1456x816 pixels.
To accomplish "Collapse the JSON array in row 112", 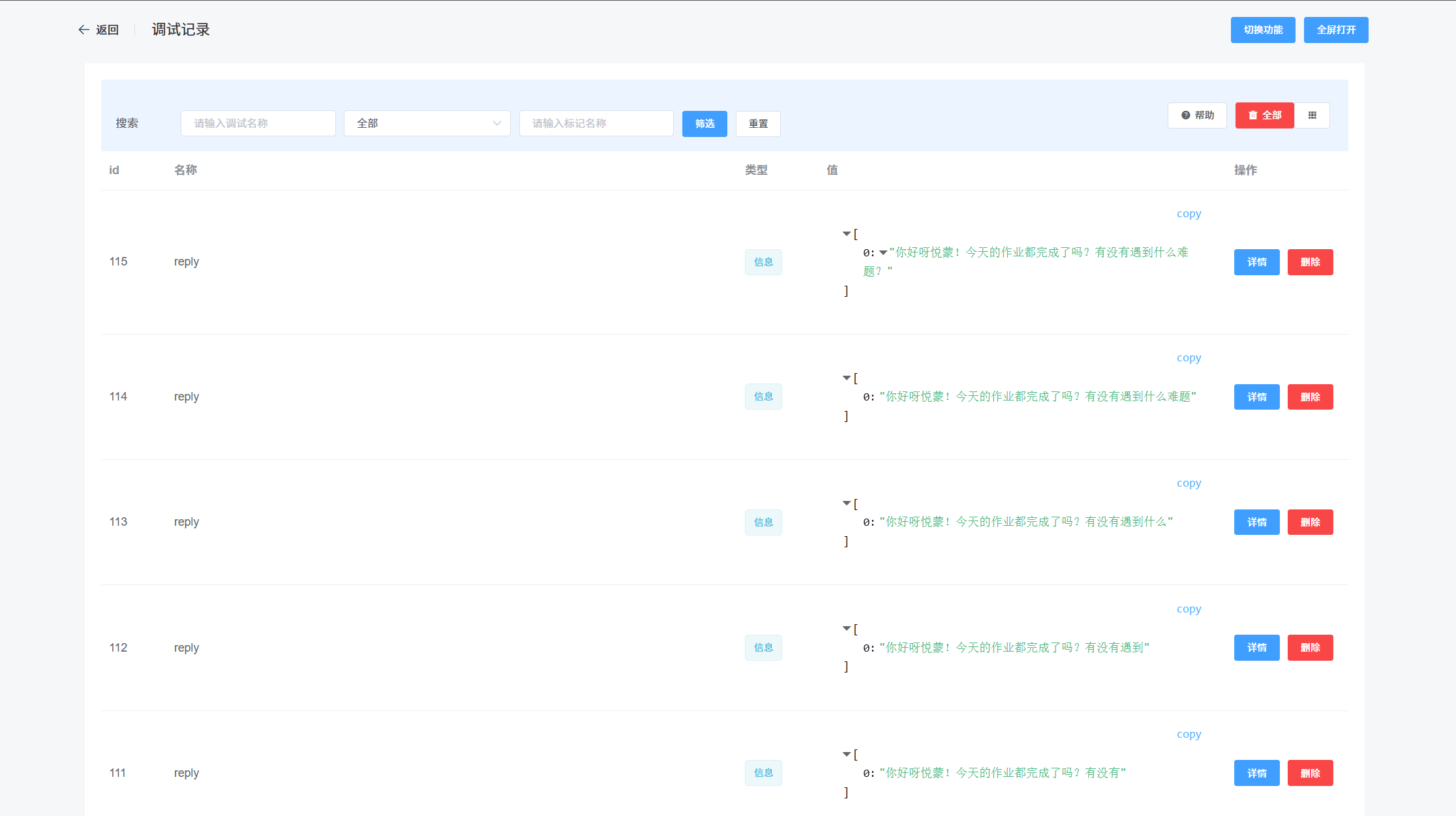I will (846, 629).
